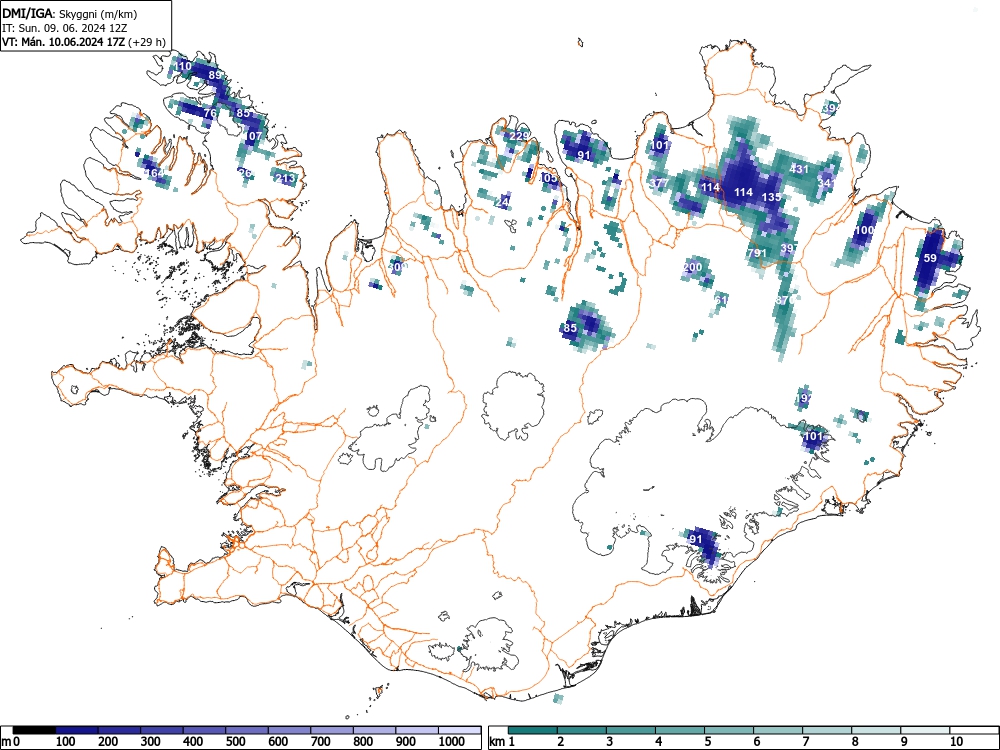Click the black swatch between m 0 and 100

coord(34,731)
